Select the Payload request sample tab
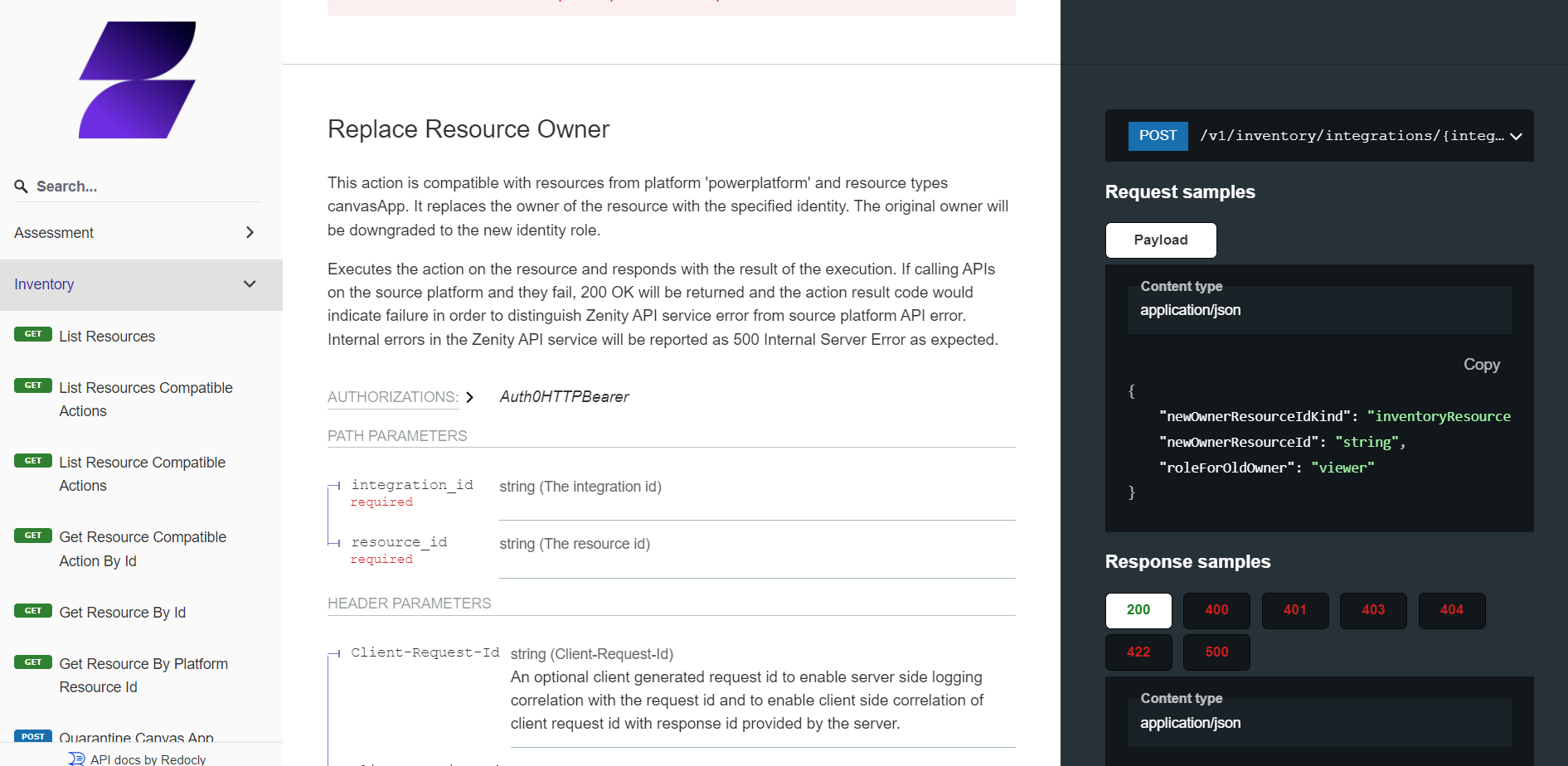 coord(1160,240)
